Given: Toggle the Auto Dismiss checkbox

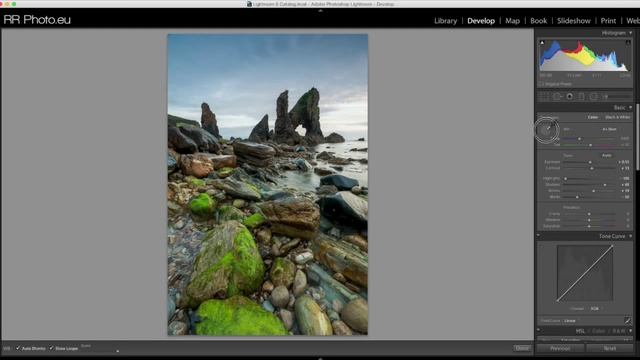Looking at the screenshot, I should click(x=18, y=348).
